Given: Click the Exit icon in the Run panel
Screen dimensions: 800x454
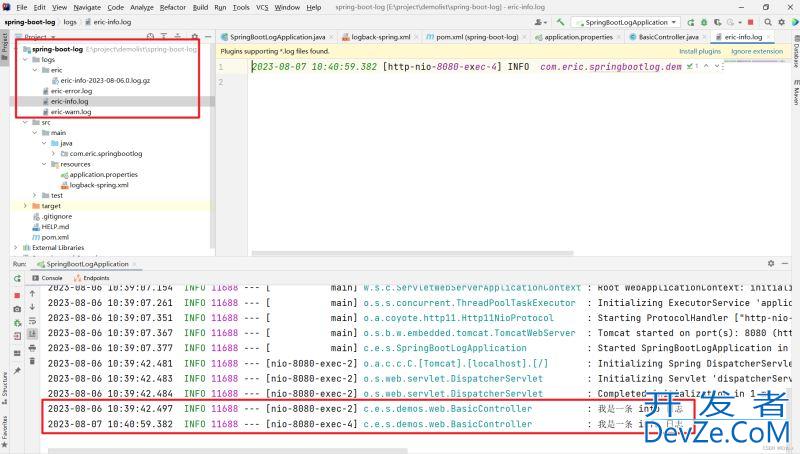Looking at the screenshot, I should pyautogui.click(x=17, y=336).
